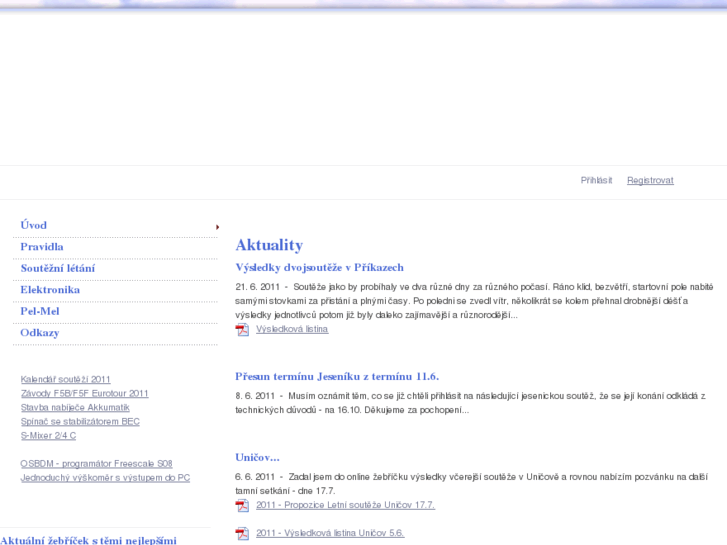Open the Uničov... article heading

(257, 457)
